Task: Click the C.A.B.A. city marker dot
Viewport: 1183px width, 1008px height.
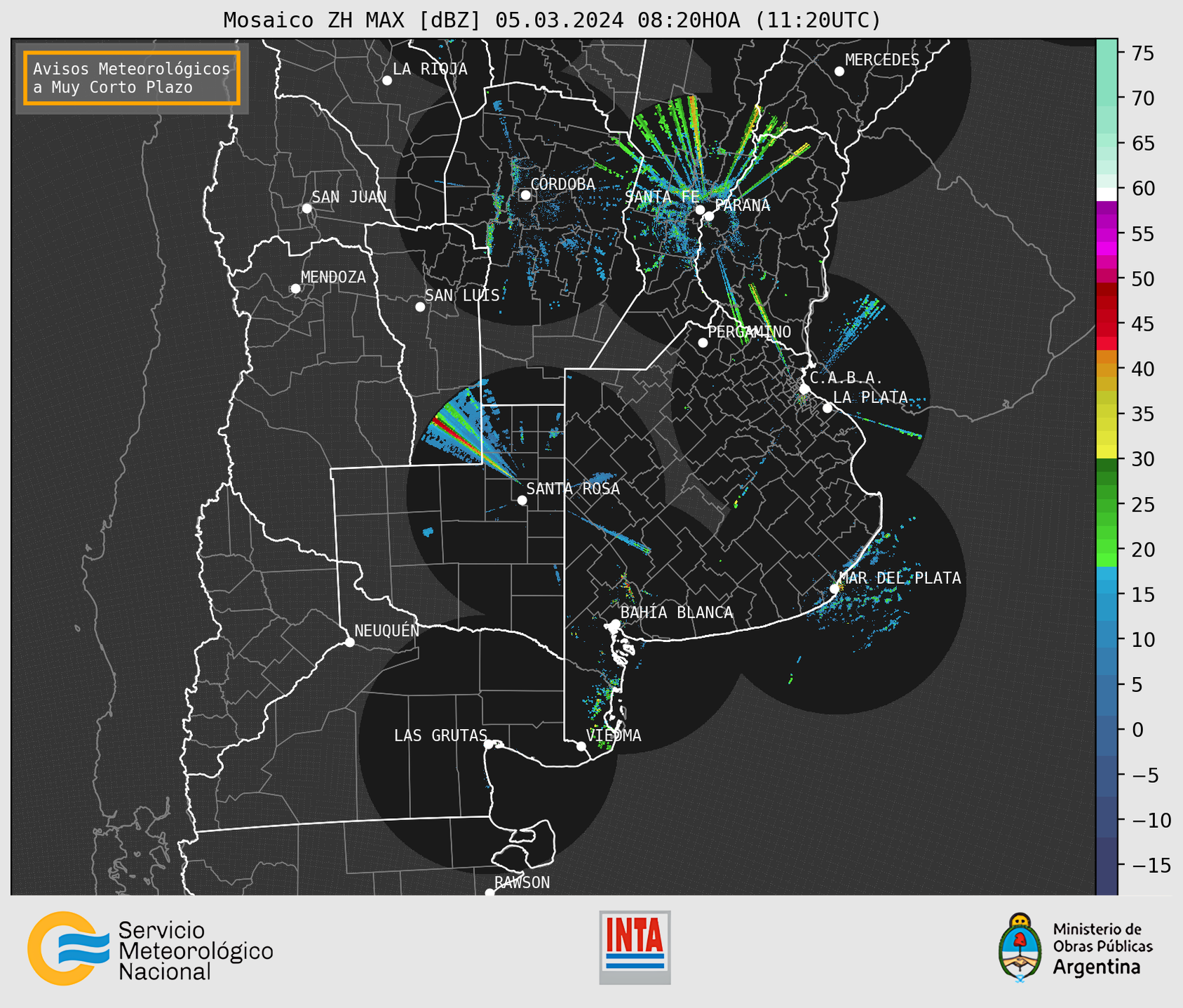Action: click(x=804, y=389)
